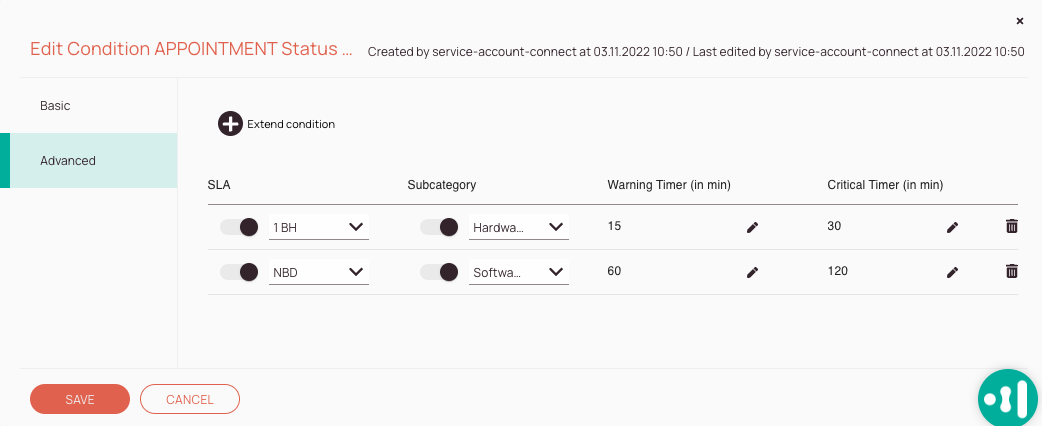Toggle the SLA switch for 1 BH
This screenshot has height=426, width=1042.
(x=239, y=227)
